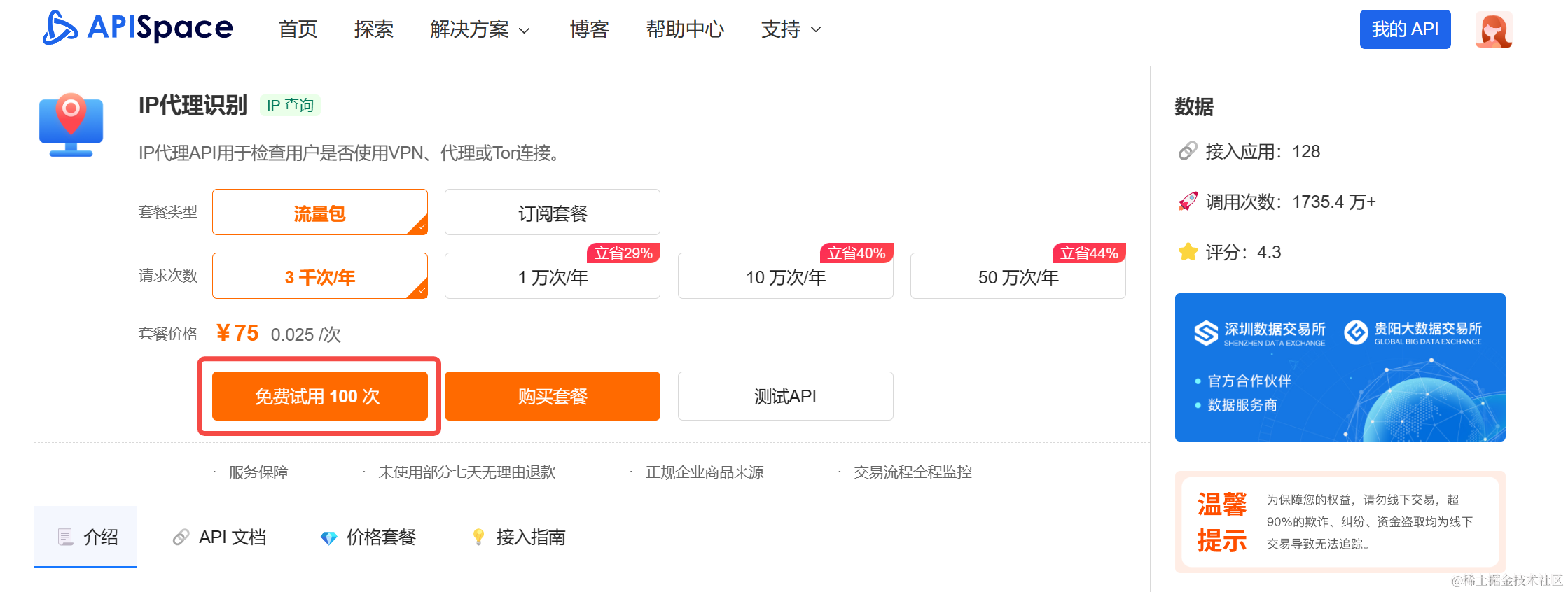This screenshot has width=1568, height=592.
Task: Open the 探索 navigation menu item
Action: (373, 29)
